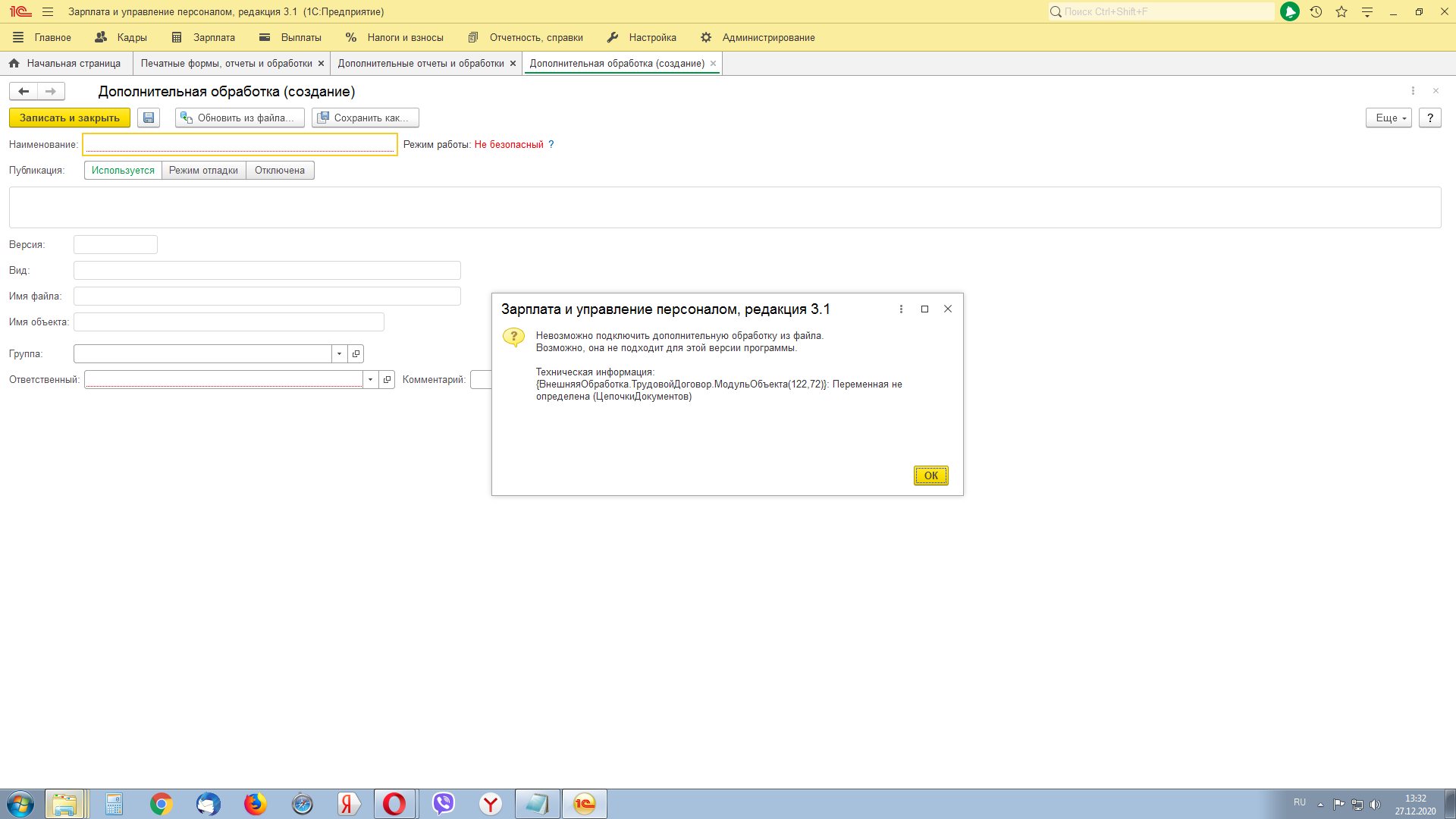
Task: Click the search field Поиск Ctrl+Shift+F
Action: coord(1162,11)
